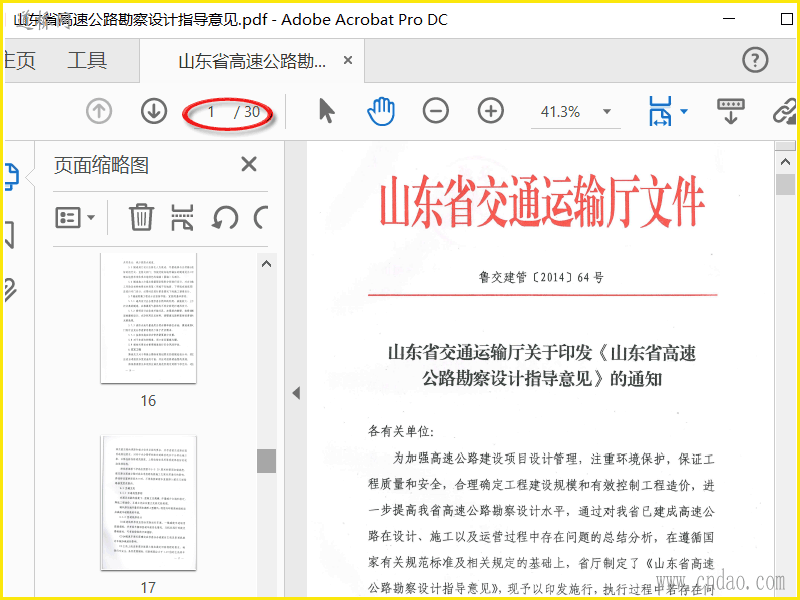Viewport: 800px width, 600px height.
Task: Open thumbnail options list menu
Action: [74, 217]
